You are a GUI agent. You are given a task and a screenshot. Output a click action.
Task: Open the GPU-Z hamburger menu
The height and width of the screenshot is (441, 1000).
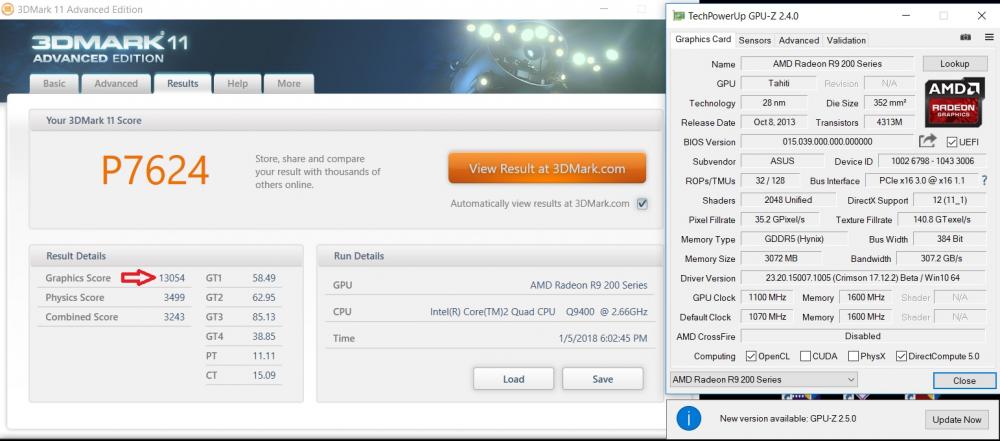click(989, 37)
